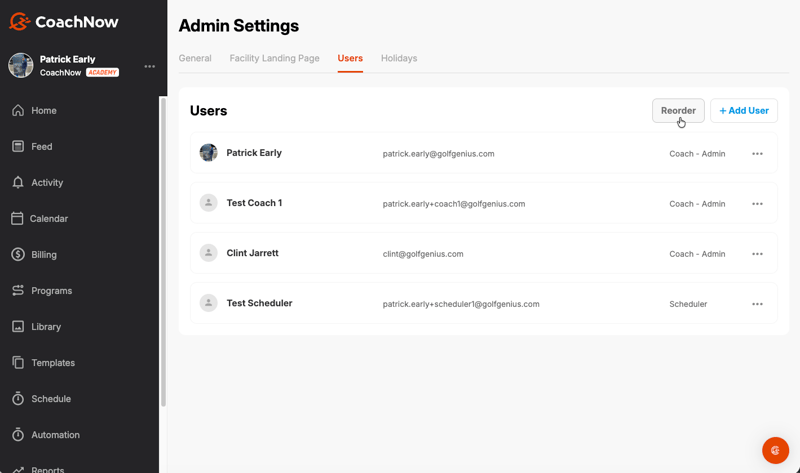The image size is (800, 473).
Task: Click the Feed icon
Action: (18, 146)
